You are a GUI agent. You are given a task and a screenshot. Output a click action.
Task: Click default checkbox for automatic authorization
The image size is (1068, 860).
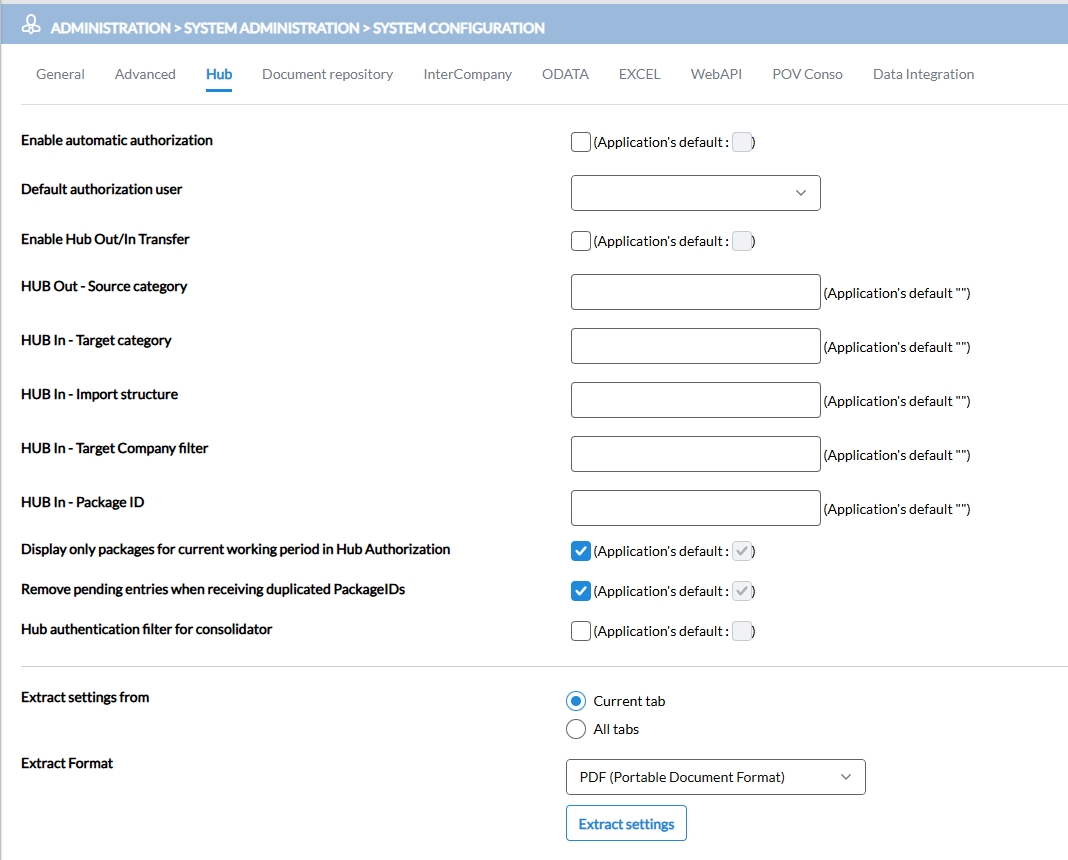point(742,142)
